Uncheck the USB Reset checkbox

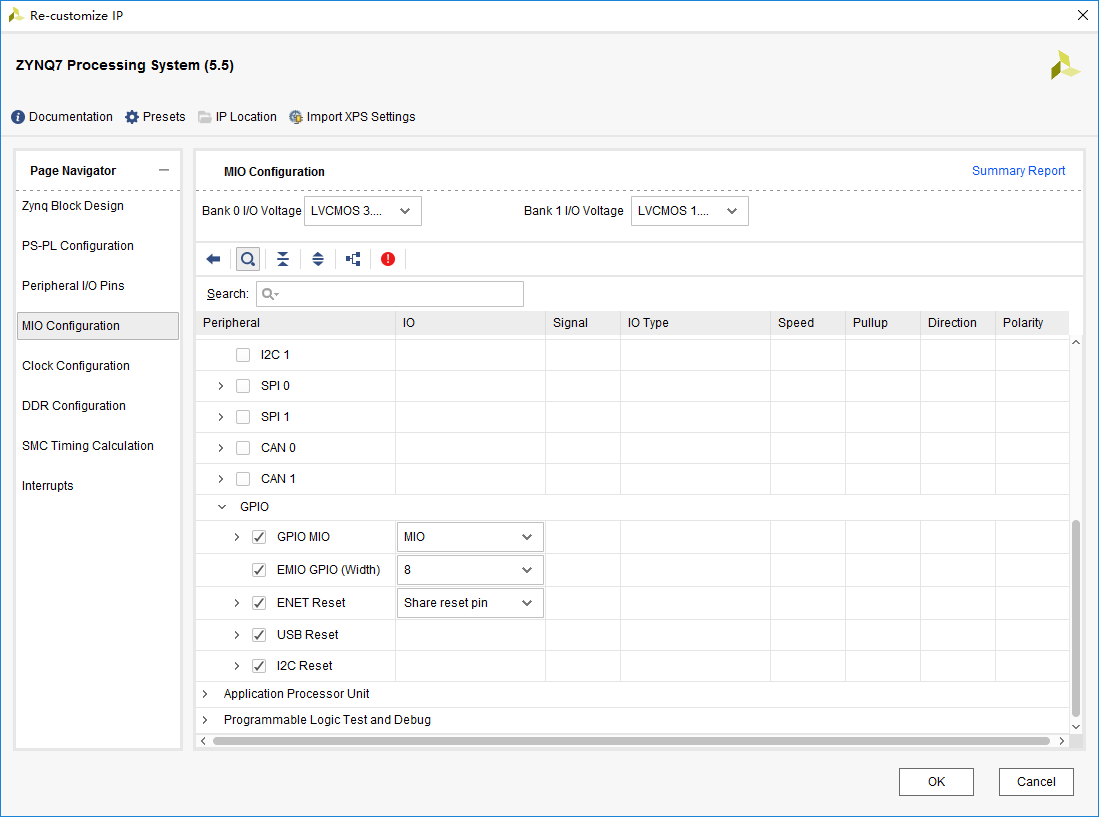point(259,635)
